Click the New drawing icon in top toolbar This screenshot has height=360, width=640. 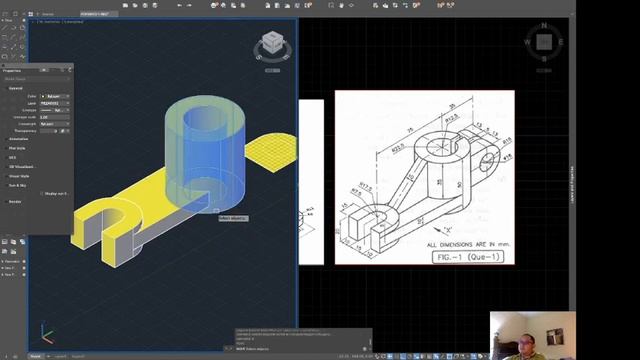pyautogui.click(x=125, y=5)
